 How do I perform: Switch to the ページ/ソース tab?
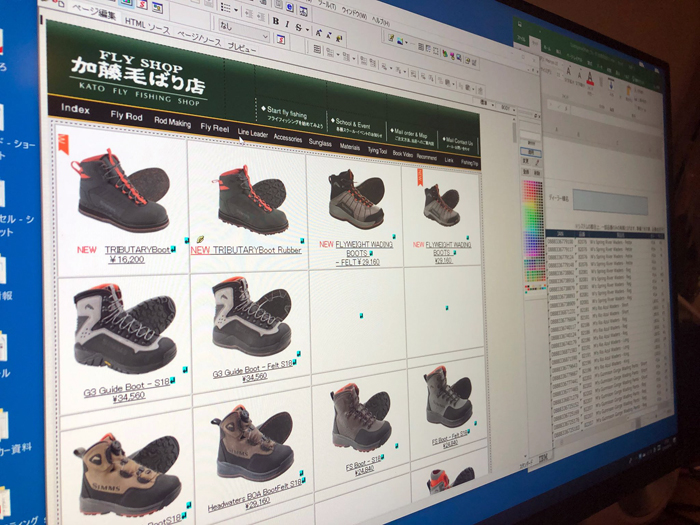pyautogui.click(x=199, y=38)
